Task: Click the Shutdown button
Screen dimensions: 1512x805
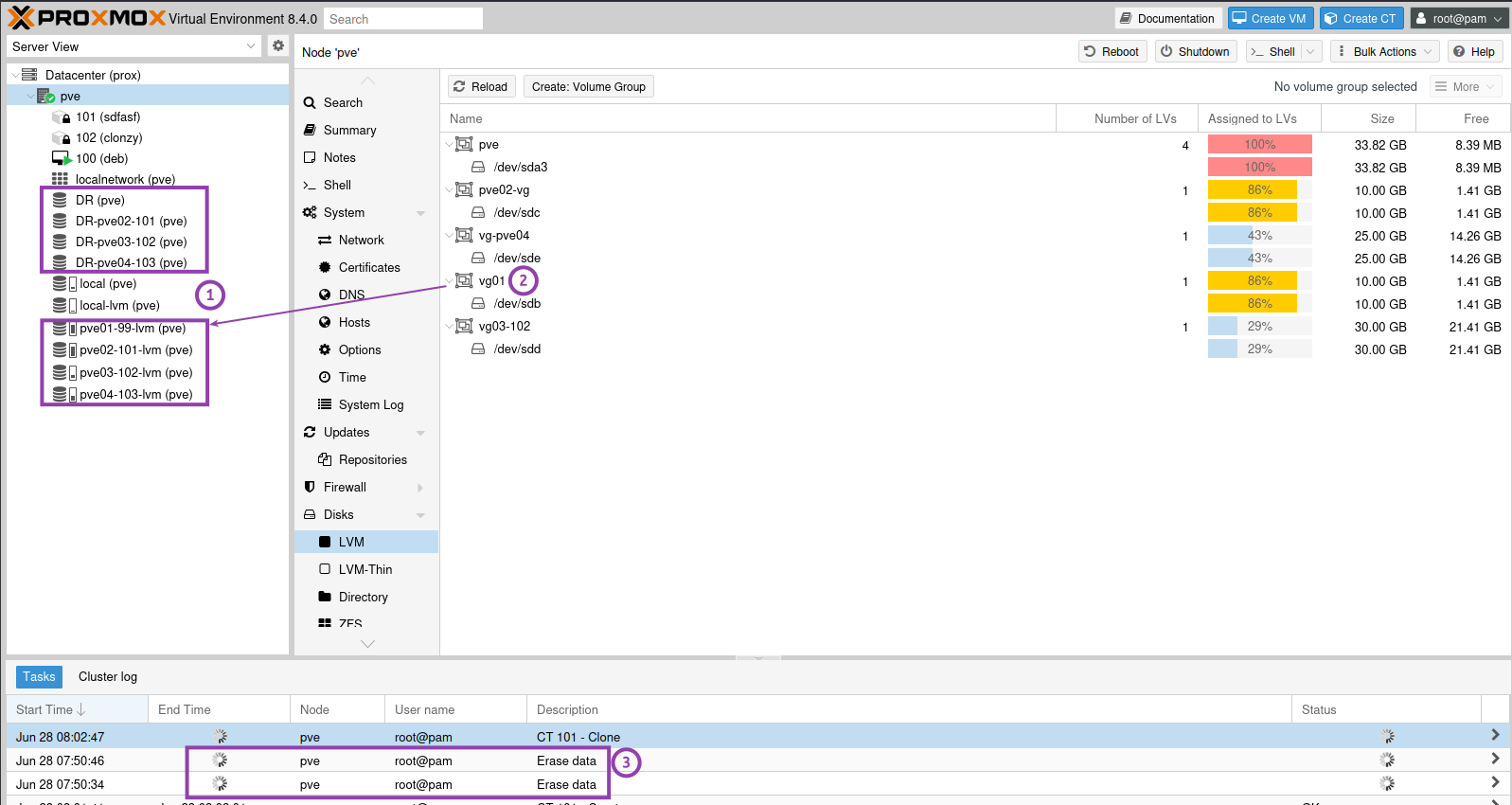Action: [1196, 51]
